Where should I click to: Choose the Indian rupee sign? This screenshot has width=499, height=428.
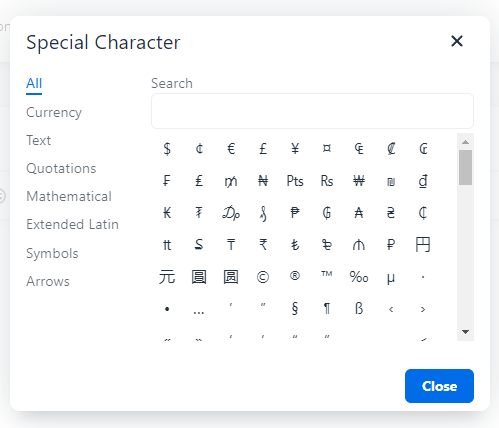point(263,245)
